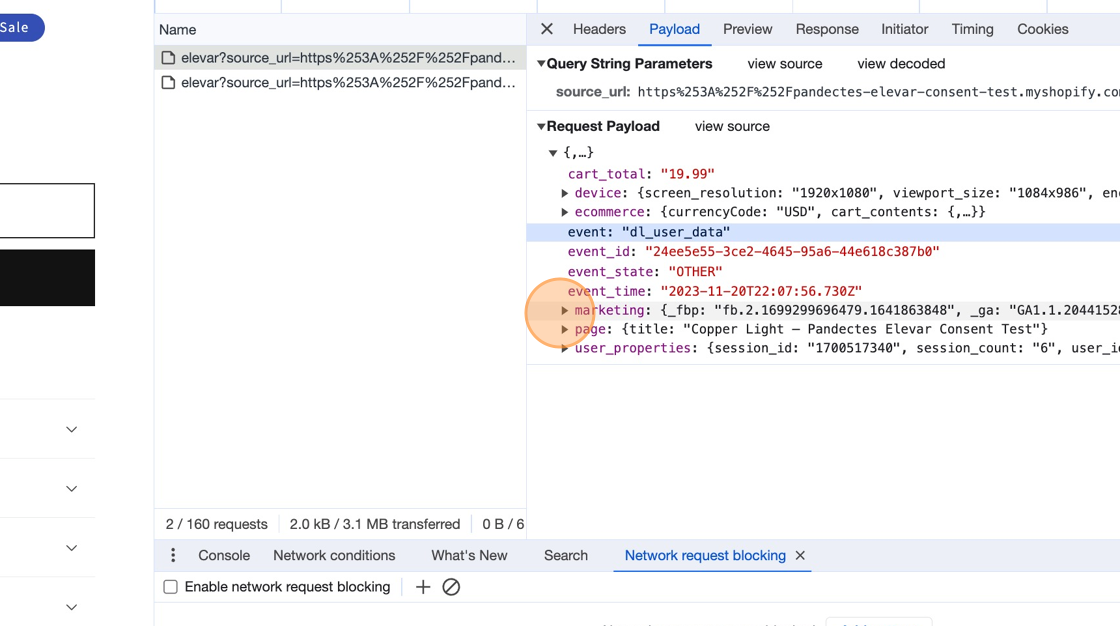Click the cart_total value "19.99"
Screen dimensions: 1120x626
(x=687, y=174)
